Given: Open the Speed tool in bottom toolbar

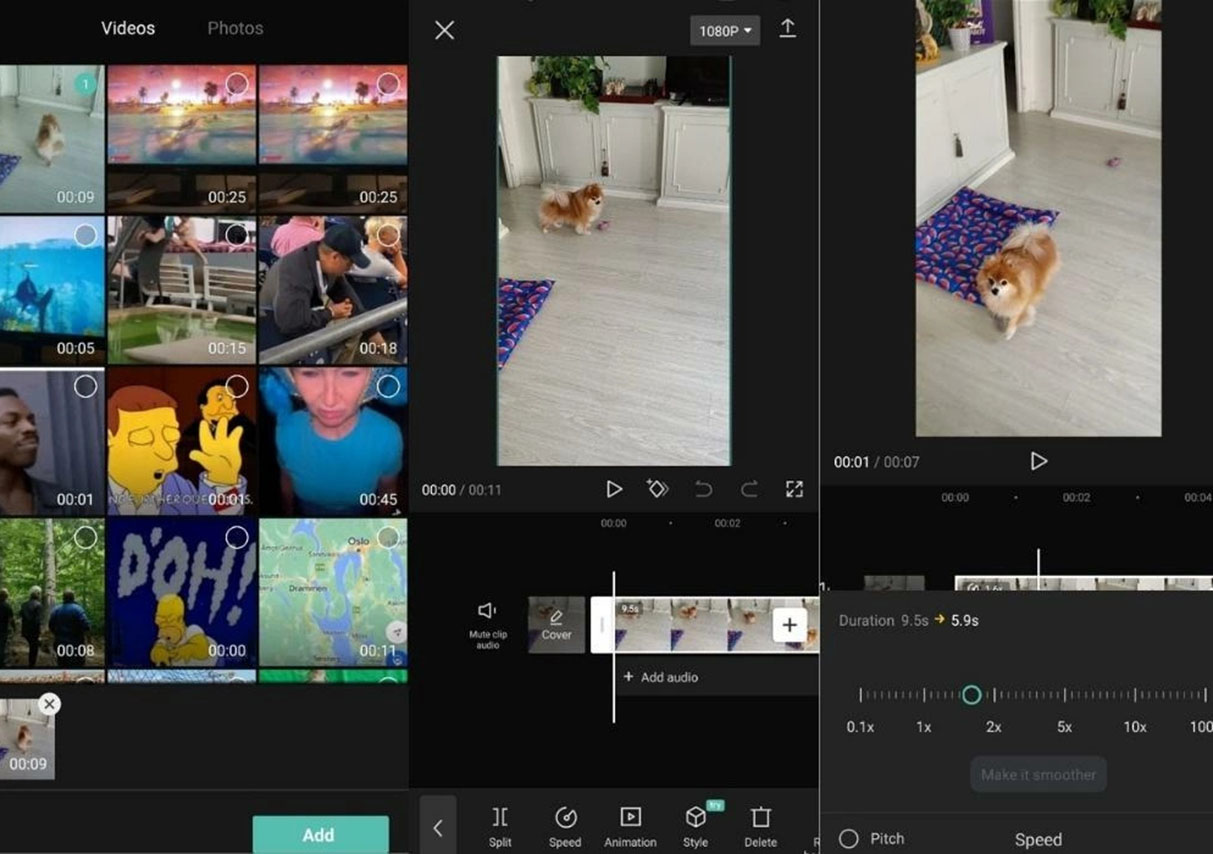Looking at the screenshot, I should tap(565, 825).
